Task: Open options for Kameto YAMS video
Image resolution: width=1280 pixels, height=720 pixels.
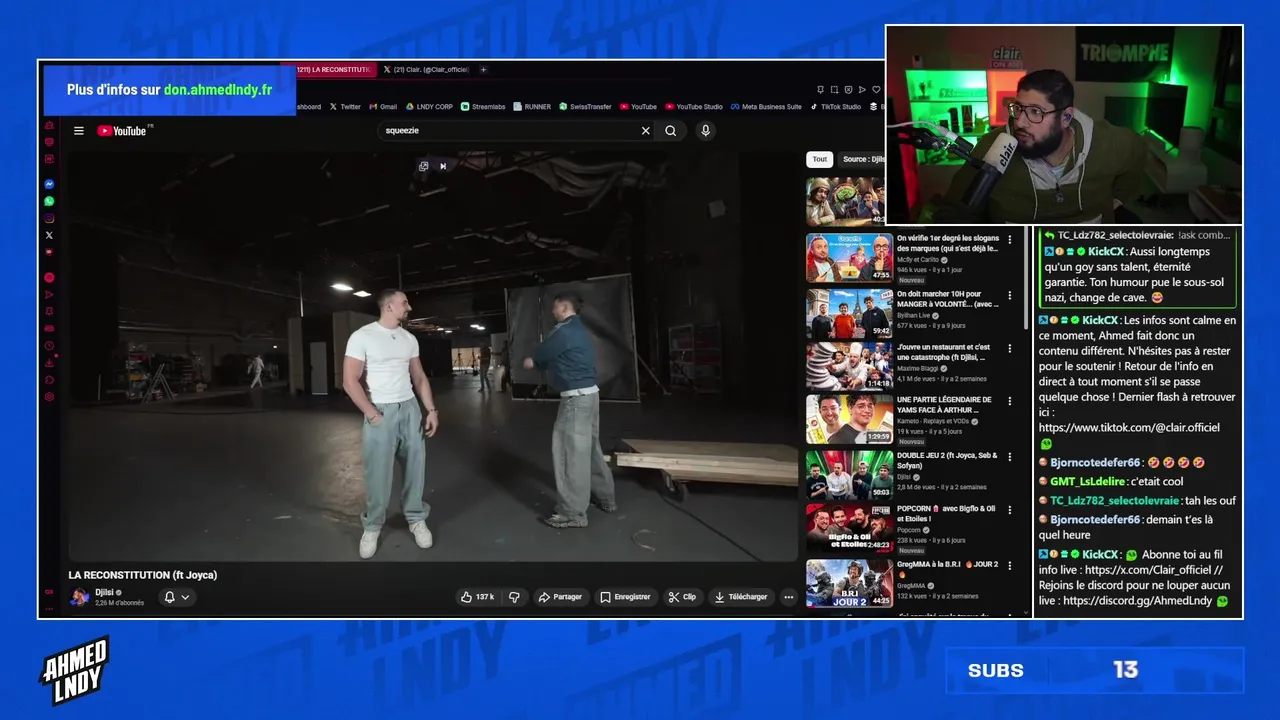Action: click(x=1010, y=402)
